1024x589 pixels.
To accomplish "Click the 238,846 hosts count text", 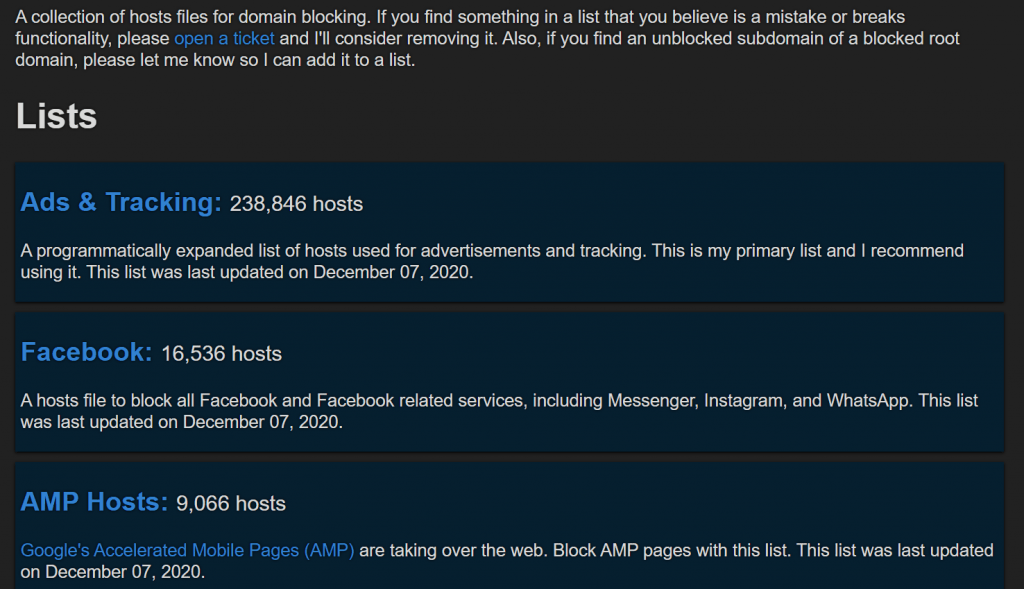I will [x=296, y=204].
